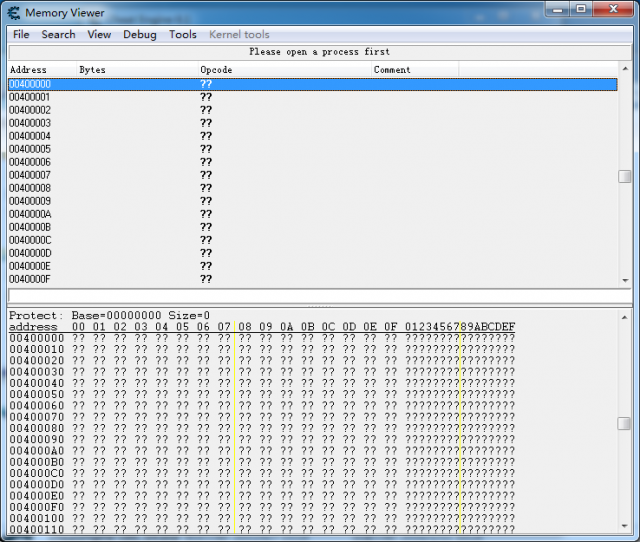Click the Protect Base Size info line
The width and height of the screenshot is (640, 542).
[109, 315]
